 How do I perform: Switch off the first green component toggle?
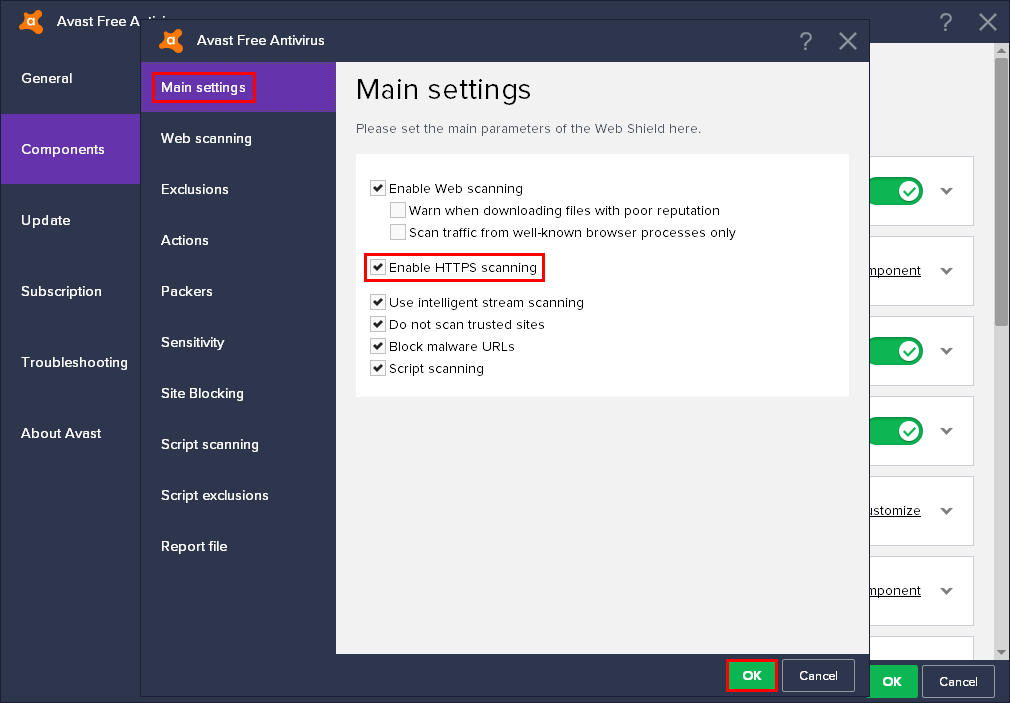point(896,191)
